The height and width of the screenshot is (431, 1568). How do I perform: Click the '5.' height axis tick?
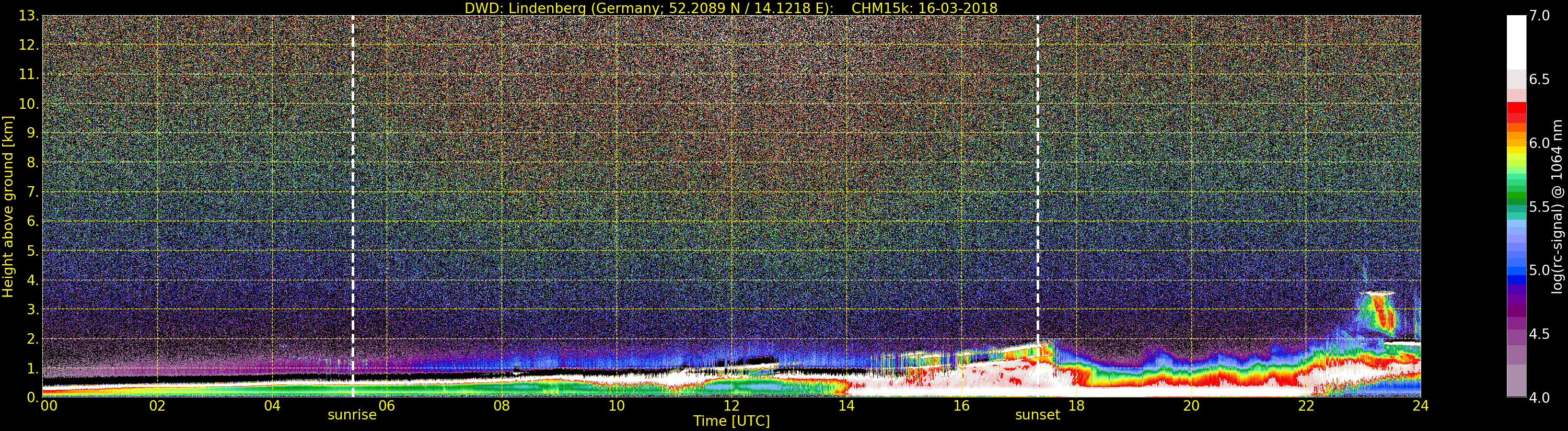(x=33, y=251)
